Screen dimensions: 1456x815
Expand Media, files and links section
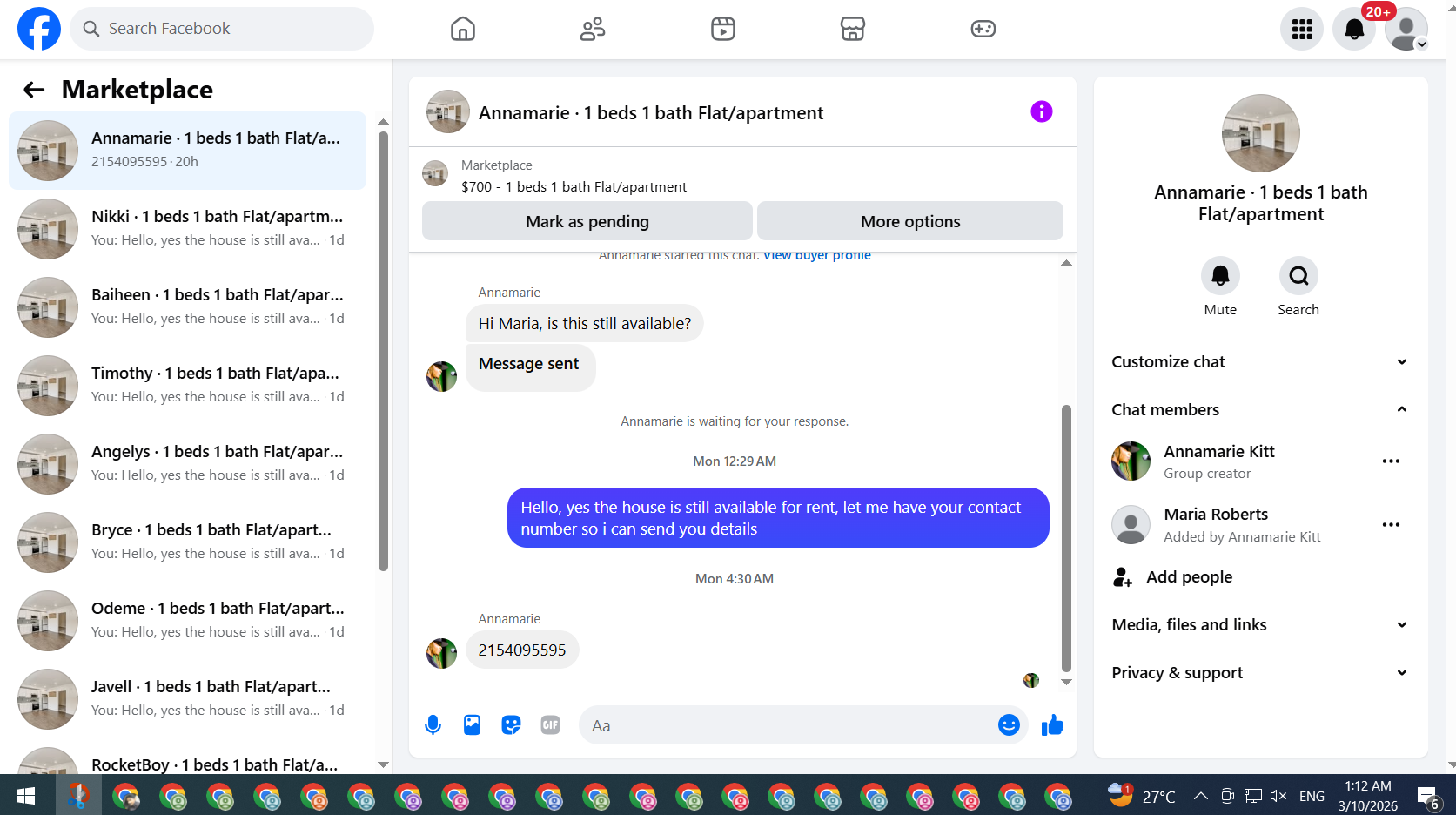pos(1260,624)
